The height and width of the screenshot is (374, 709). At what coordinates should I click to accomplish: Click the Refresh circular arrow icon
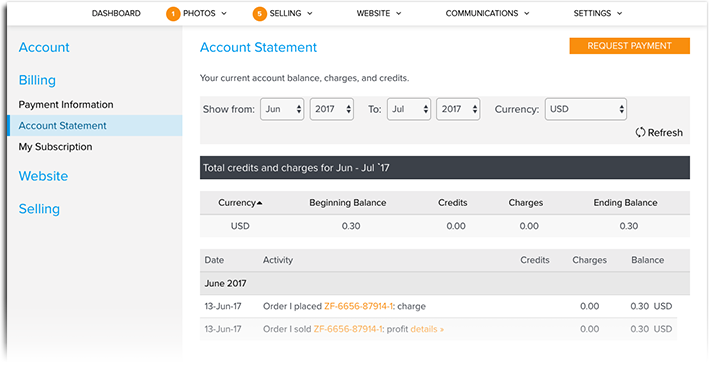(x=640, y=133)
